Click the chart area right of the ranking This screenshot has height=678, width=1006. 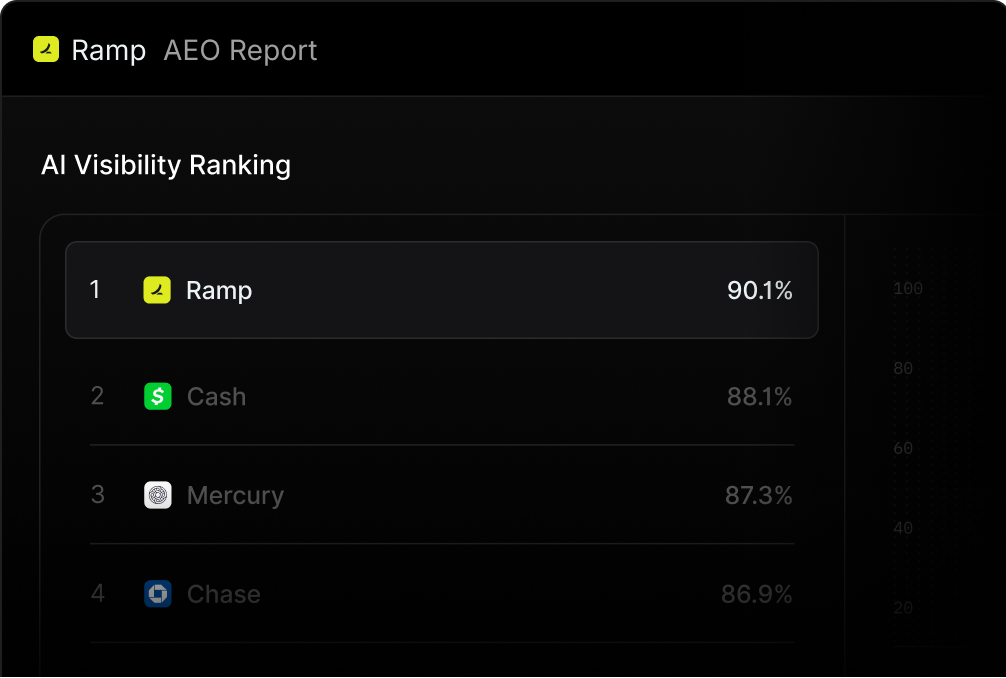tap(925, 450)
